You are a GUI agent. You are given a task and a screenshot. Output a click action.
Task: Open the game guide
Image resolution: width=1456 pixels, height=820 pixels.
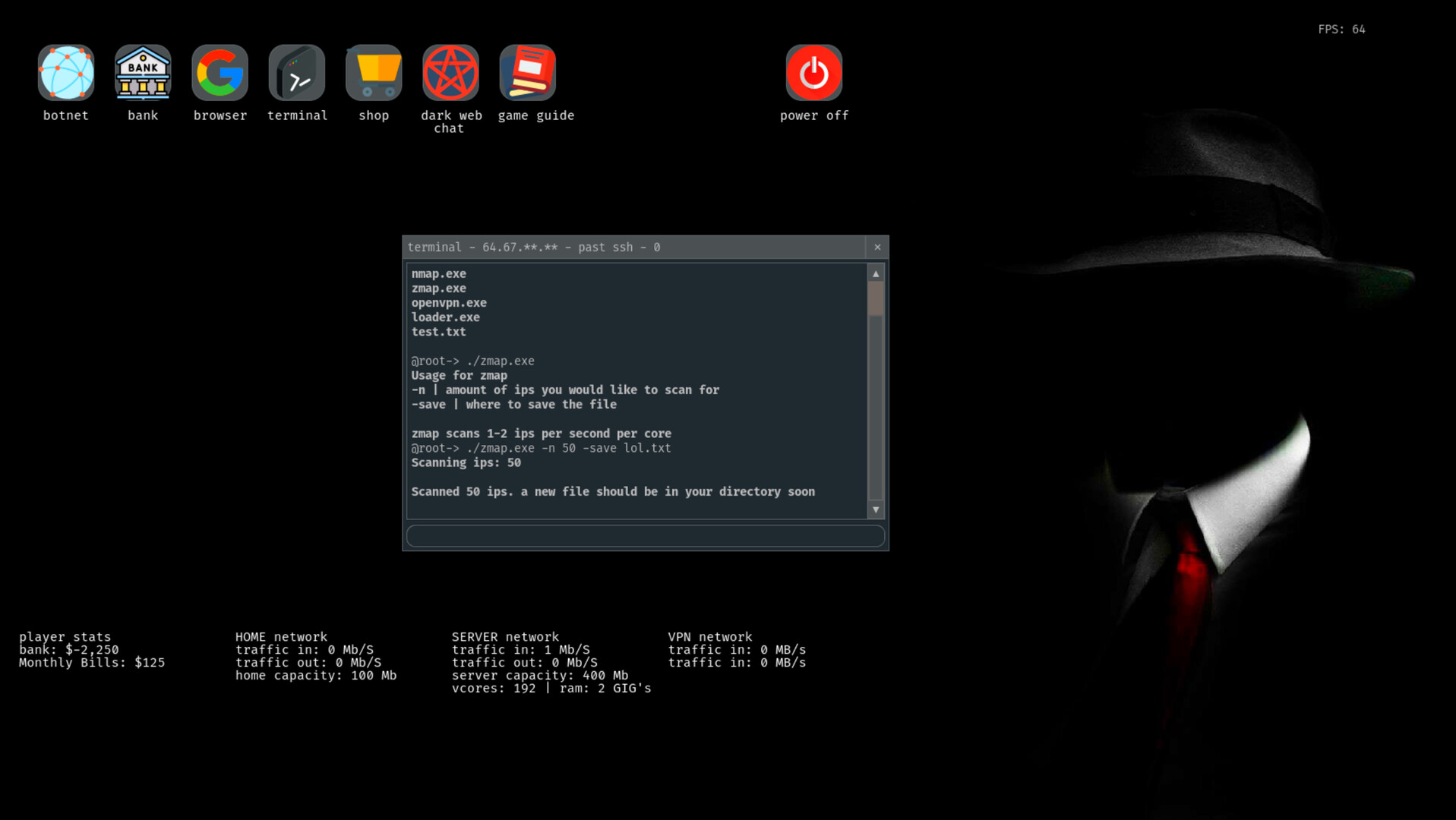[528, 73]
